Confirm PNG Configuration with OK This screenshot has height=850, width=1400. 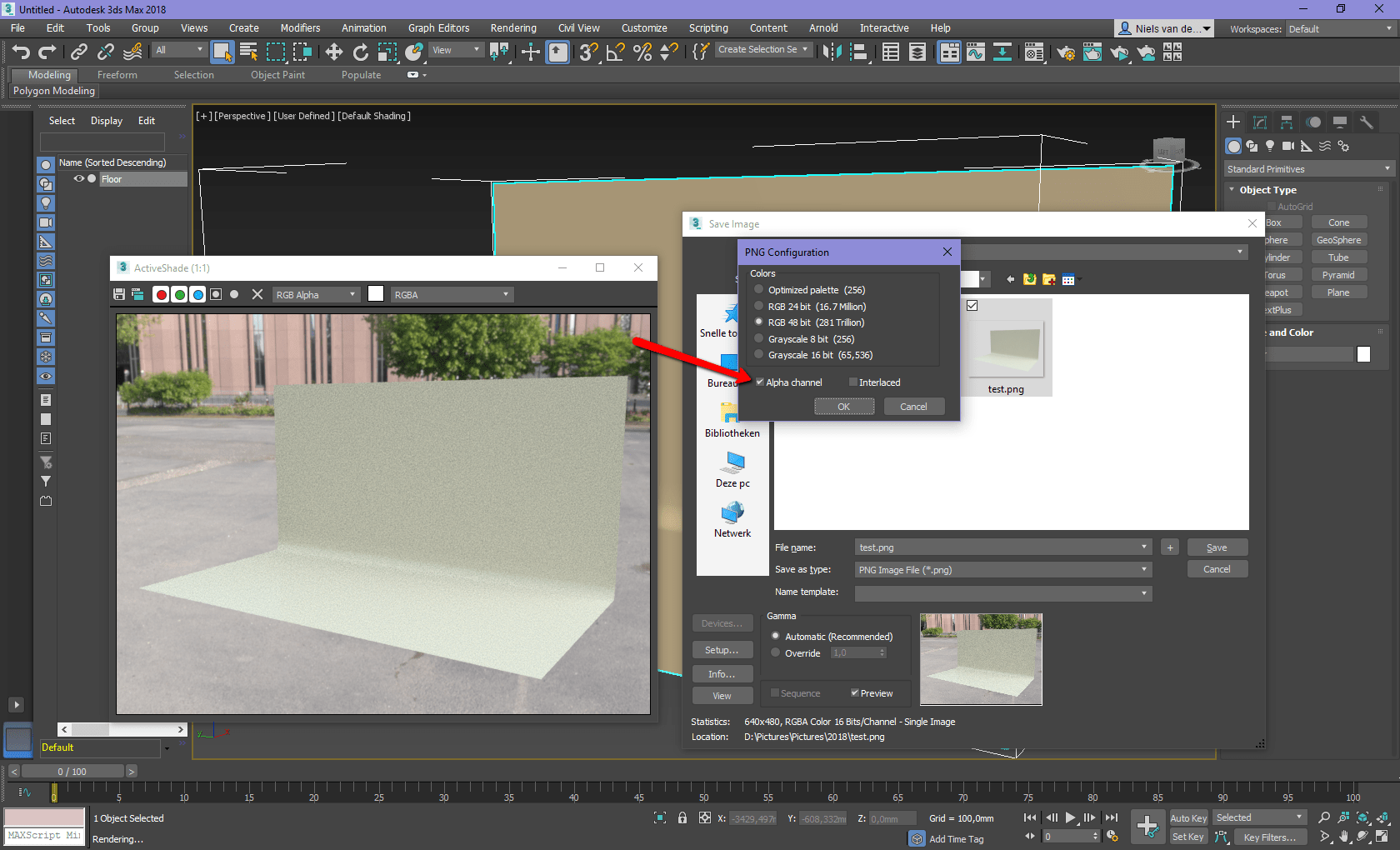[x=844, y=406]
